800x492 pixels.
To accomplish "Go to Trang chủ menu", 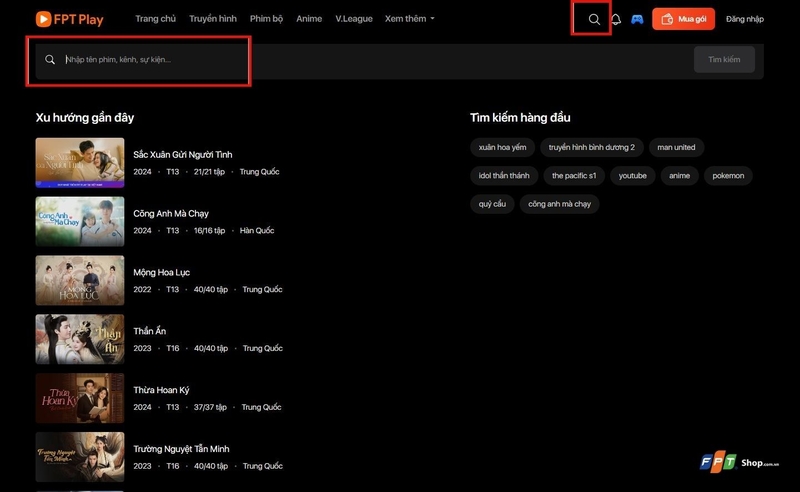I will coord(155,19).
